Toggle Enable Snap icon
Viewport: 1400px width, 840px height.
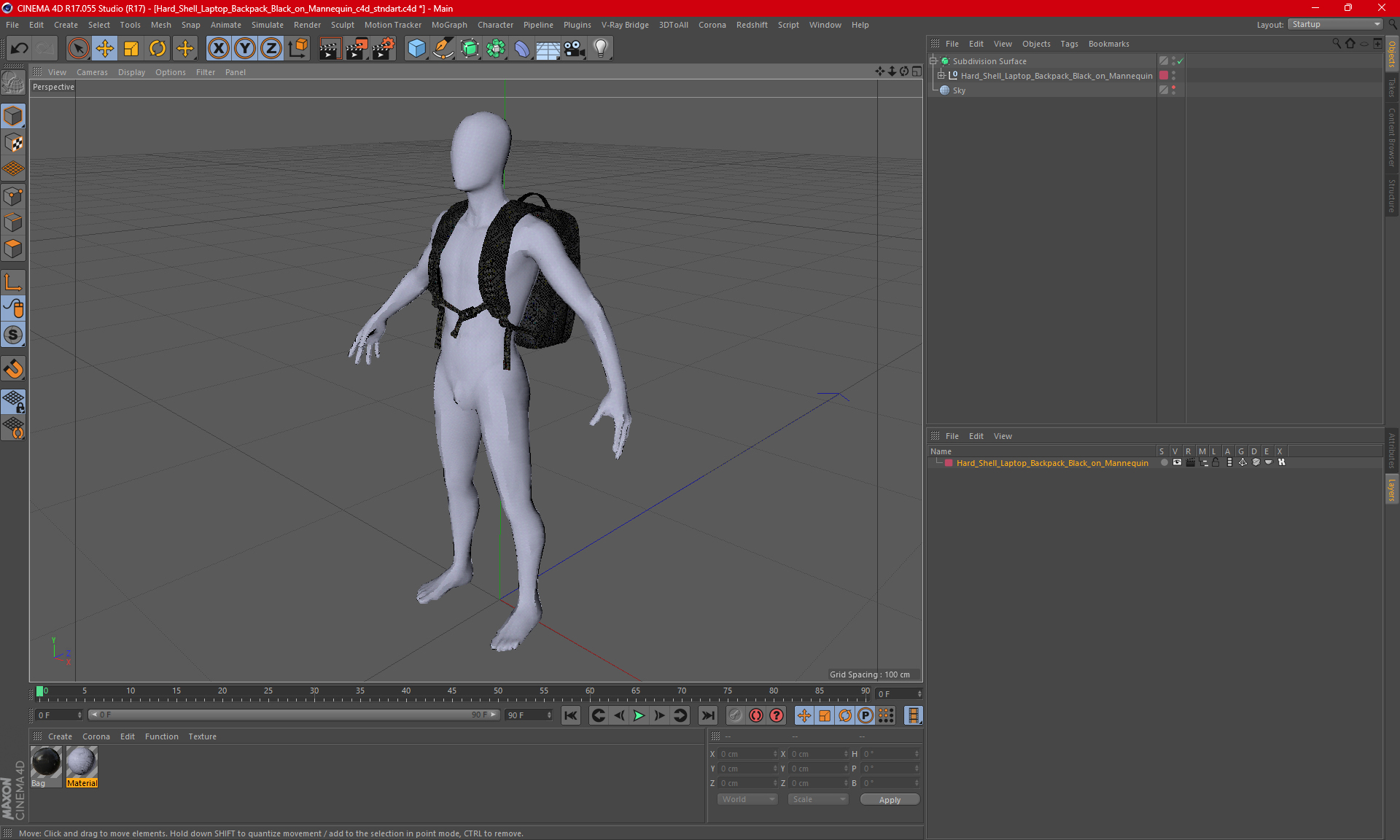click(13, 369)
